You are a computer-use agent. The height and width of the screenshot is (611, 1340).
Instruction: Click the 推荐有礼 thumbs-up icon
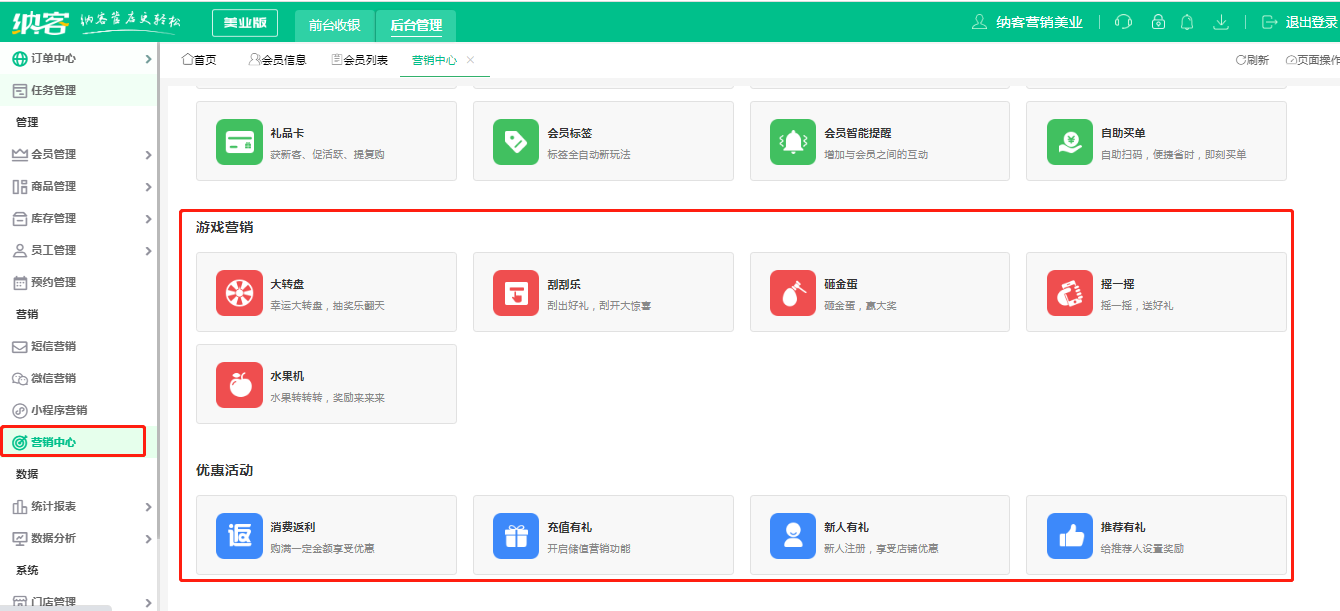(x=1070, y=536)
